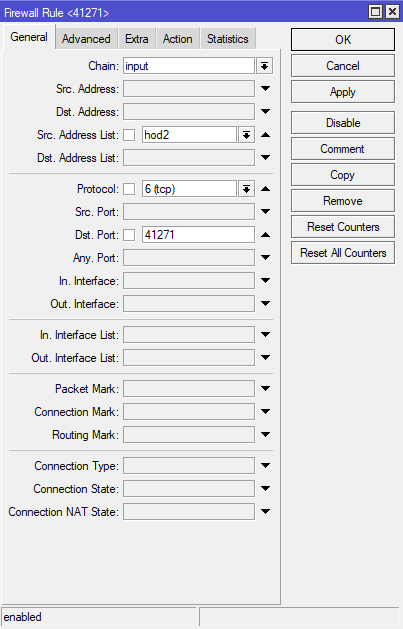Expand the Dst. Address field arrow
This screenshot has height=629, width=403.
[265, 112]
